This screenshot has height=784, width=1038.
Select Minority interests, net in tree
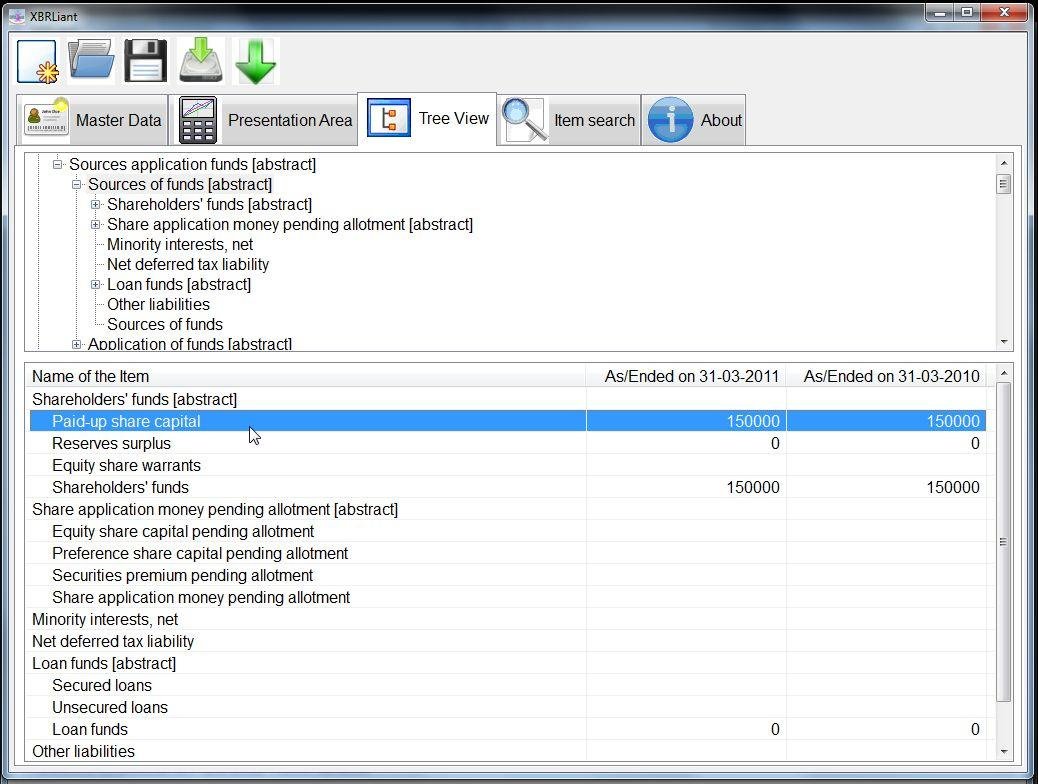[x=180, y=244]
